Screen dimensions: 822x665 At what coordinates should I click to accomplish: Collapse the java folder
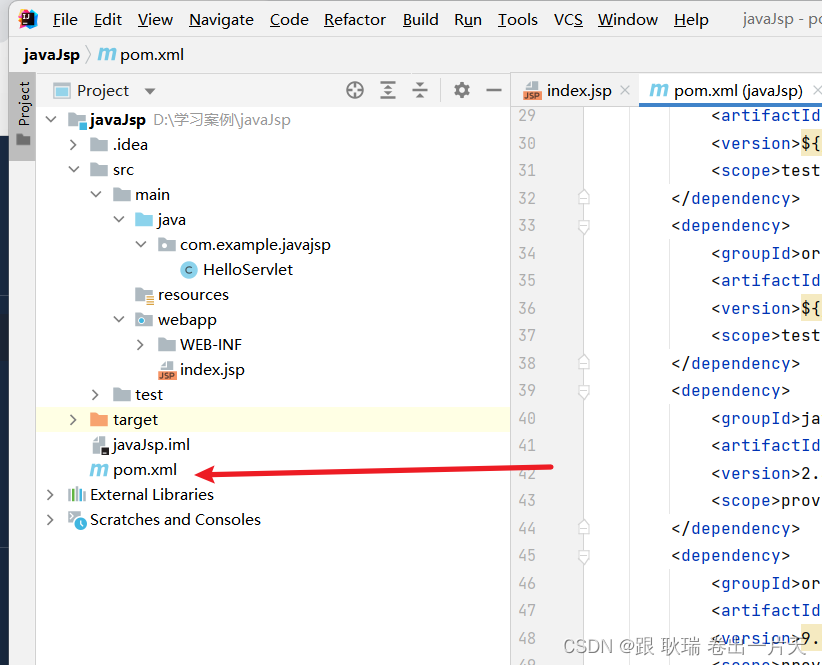[x=119, y=219]
